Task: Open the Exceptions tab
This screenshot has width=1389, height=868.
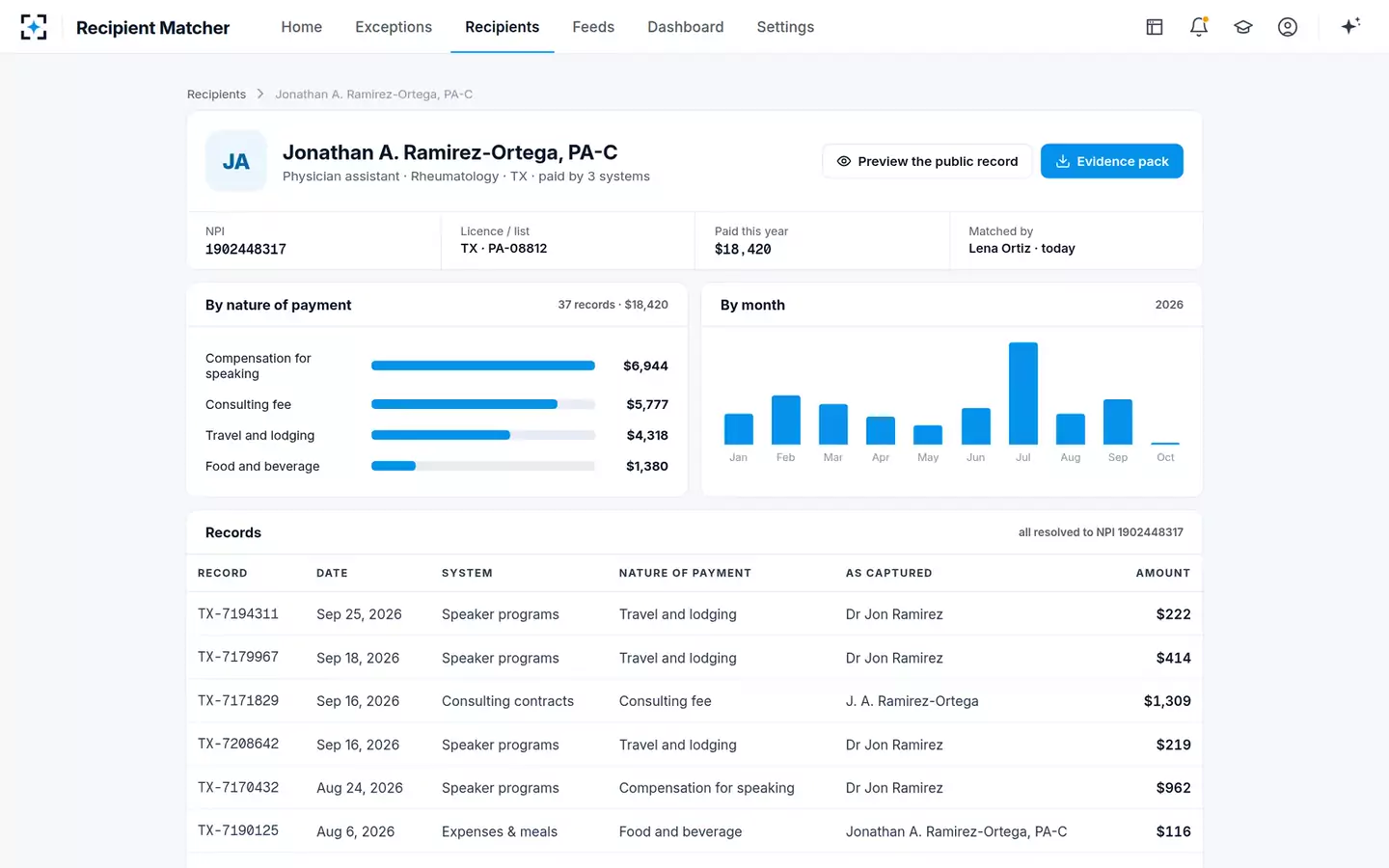Action: point(394,27)
